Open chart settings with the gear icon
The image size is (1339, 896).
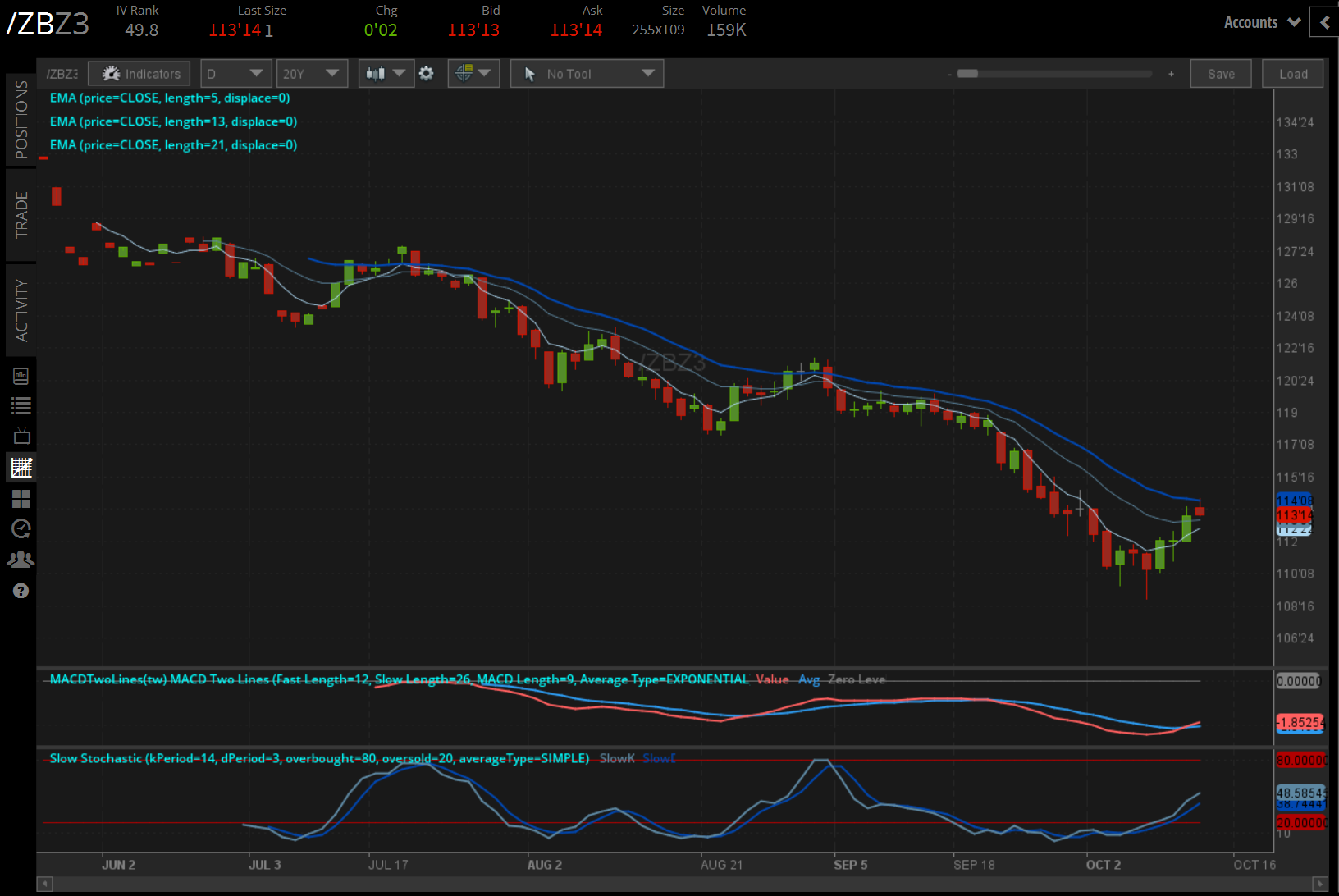click(427, 73)
